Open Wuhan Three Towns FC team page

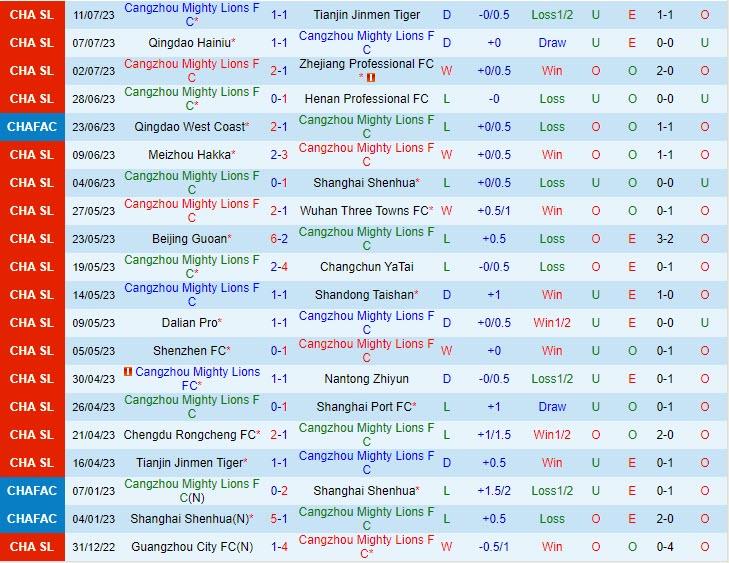click(364, 211)
